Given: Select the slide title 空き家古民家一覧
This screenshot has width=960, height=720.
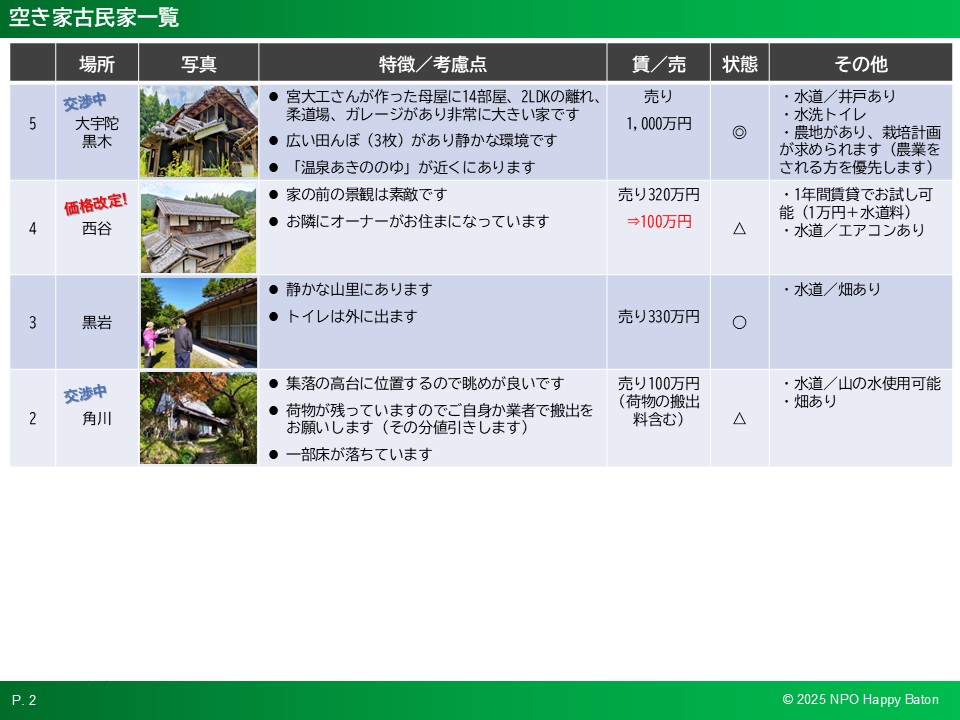Looking at the screenshot, I should pyautogui.click(x=94, y=17).
